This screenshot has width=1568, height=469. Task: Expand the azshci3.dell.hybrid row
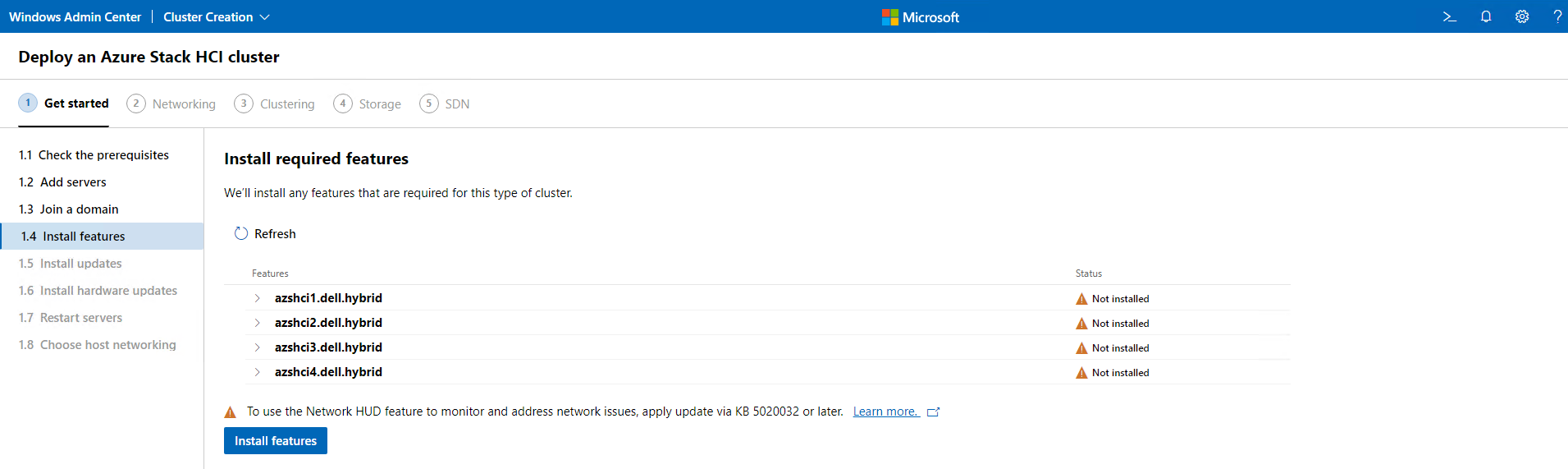(x=257, y=347)
